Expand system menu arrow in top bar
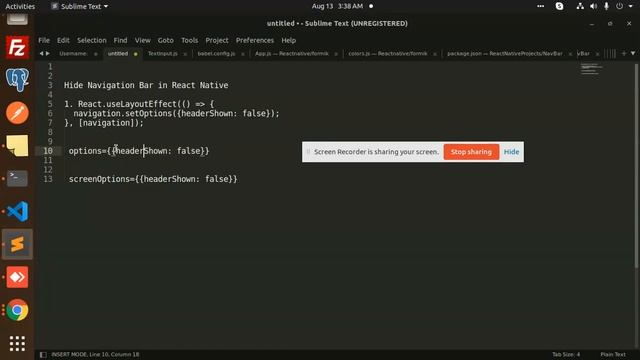This screenshot has height=360, width=640. (631, 6)
